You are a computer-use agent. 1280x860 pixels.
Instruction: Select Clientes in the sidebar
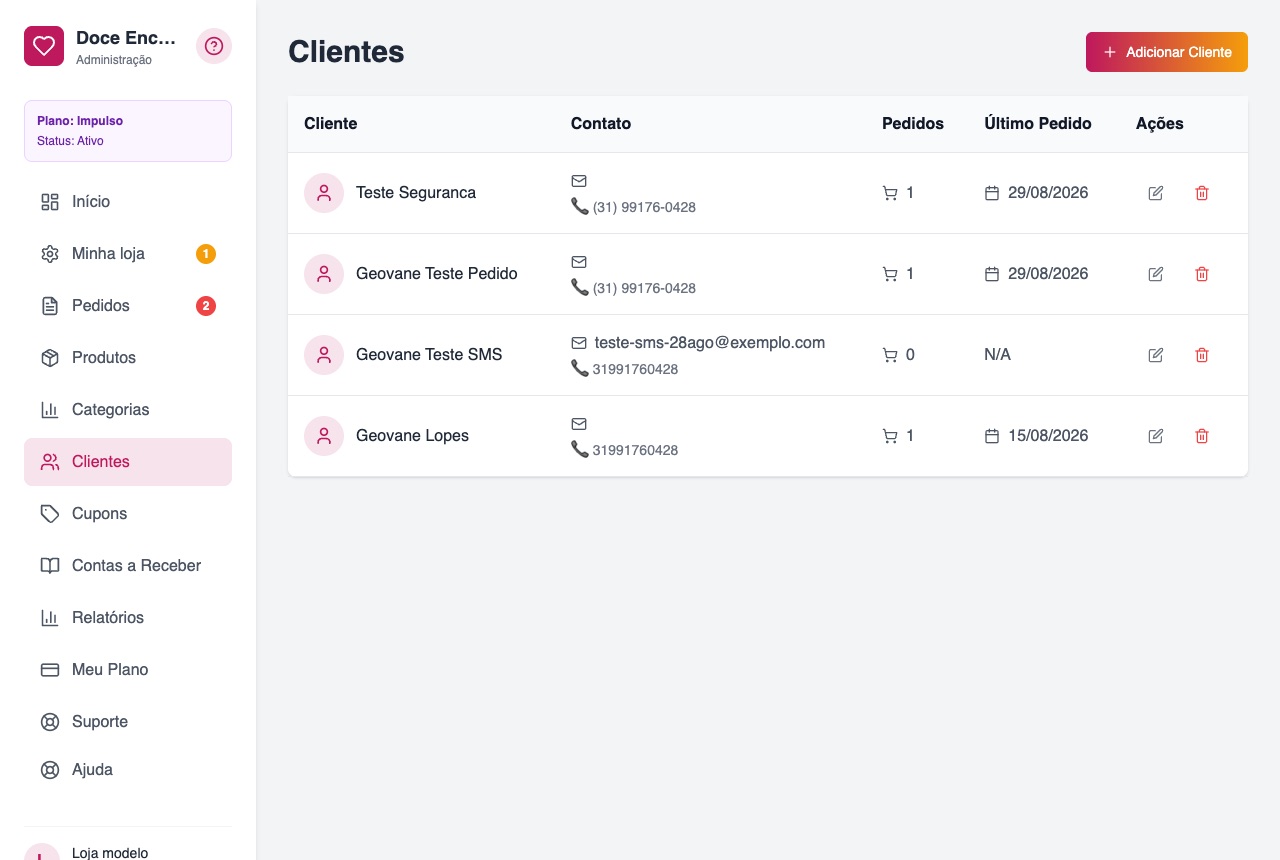(x=128, y=462)
